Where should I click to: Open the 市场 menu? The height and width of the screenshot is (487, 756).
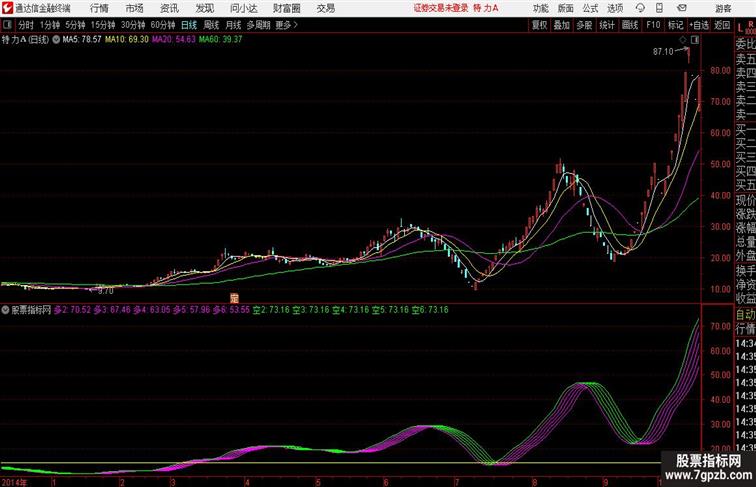click(x=134, y=8)
